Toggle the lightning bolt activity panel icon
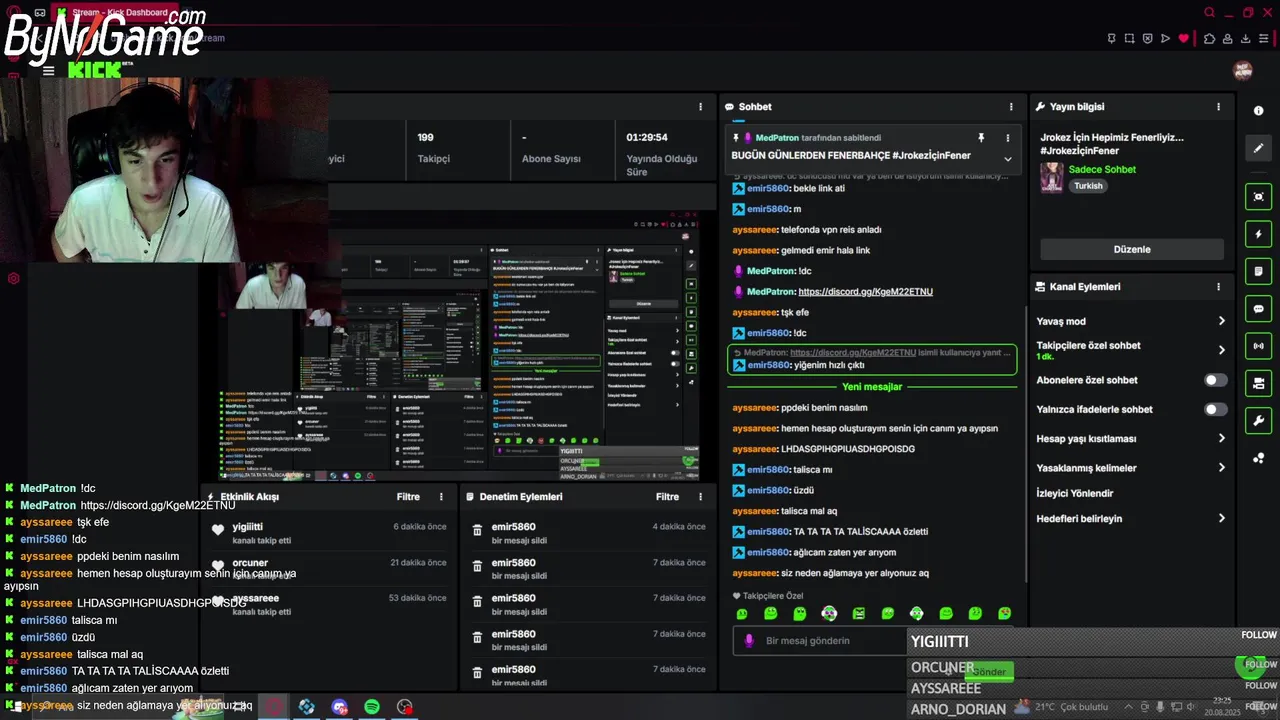This screenshot has width=1280, height=720. click(1258, 234)
